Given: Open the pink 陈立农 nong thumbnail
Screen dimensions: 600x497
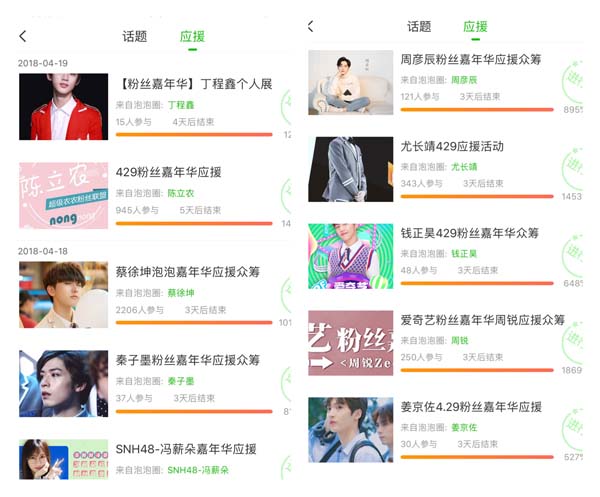Looking at the screenshot, I should coord(64,196).
